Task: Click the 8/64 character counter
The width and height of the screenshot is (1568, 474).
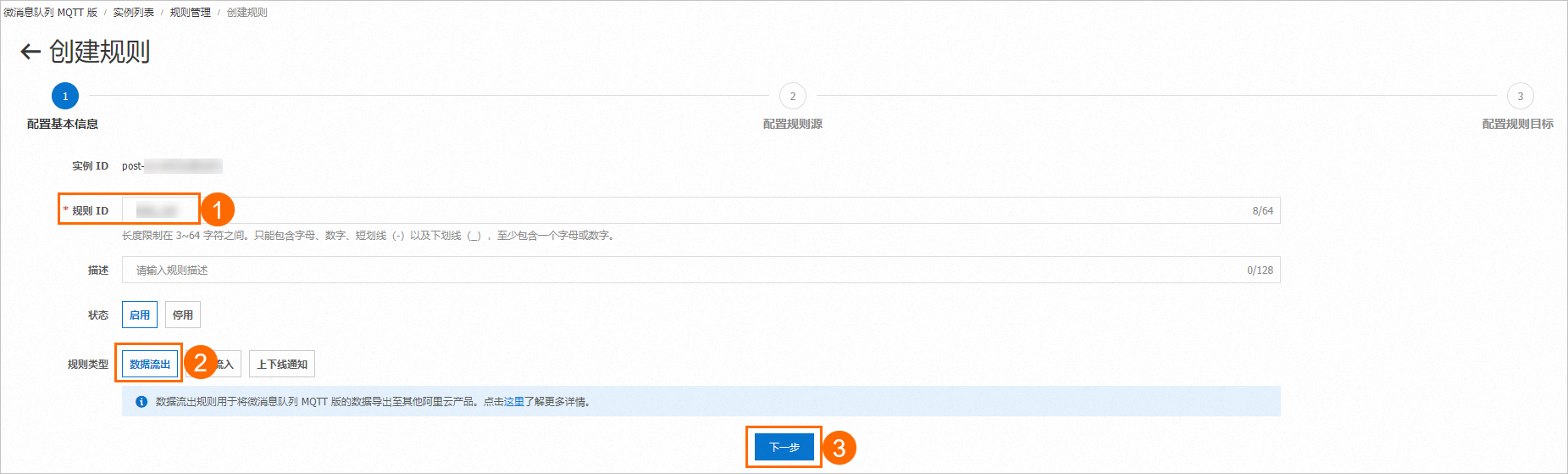Action: (1263, 211)
